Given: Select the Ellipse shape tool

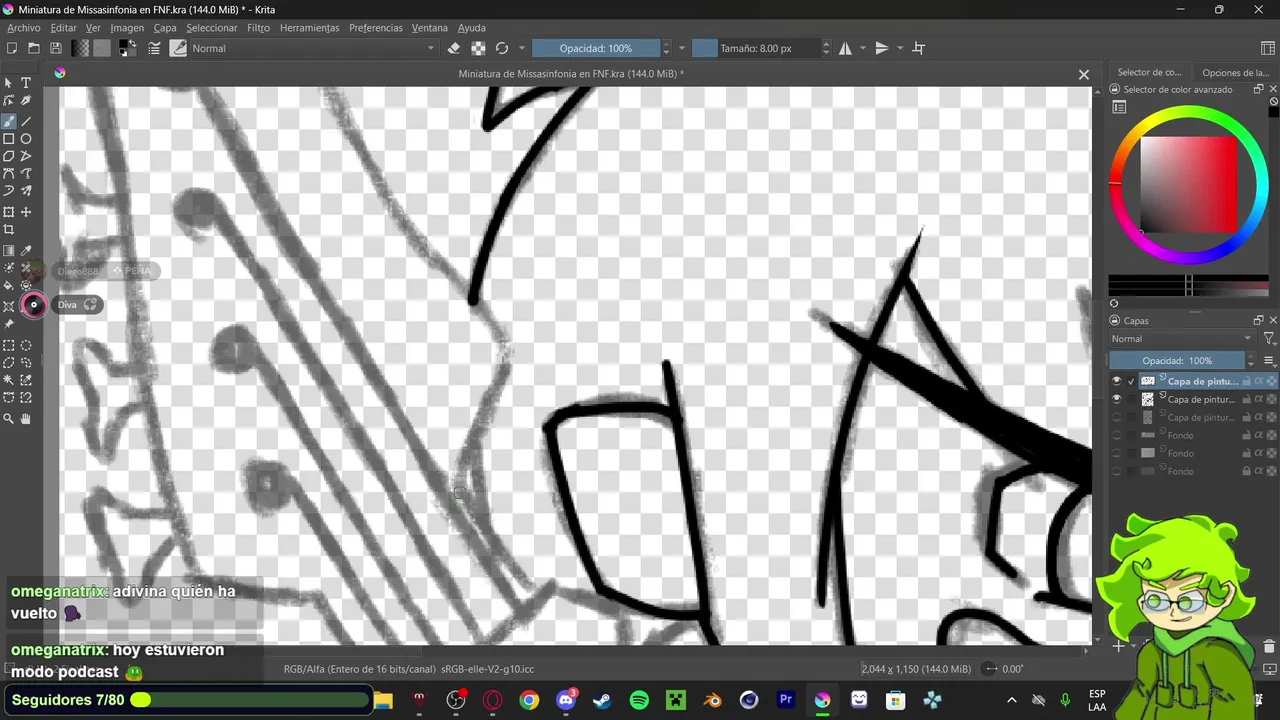Looking at the screenshot, I should (x=26, y=139).
